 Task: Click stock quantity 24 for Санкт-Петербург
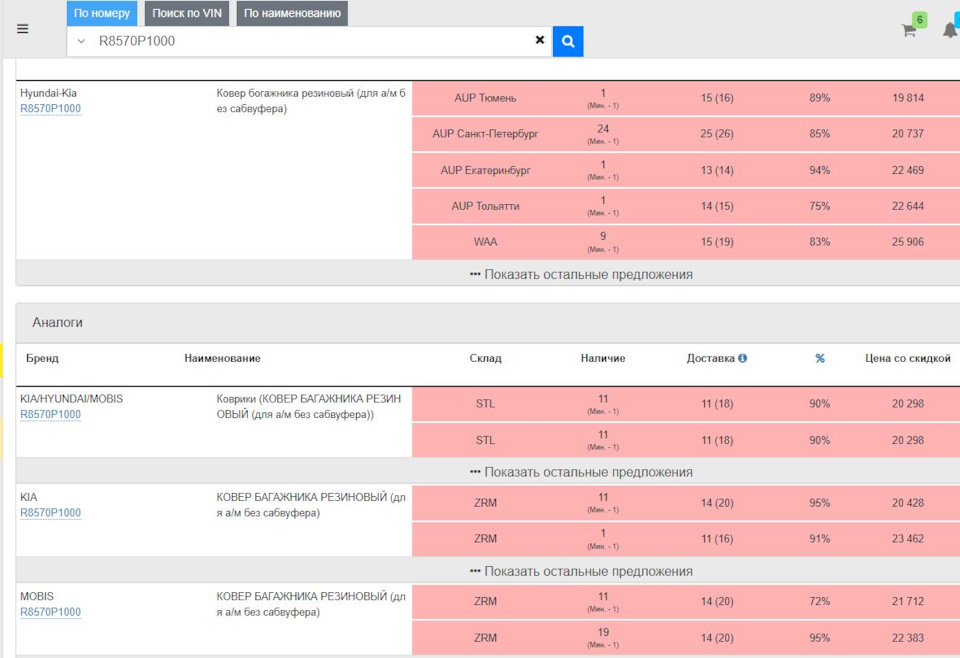[603, 129]
